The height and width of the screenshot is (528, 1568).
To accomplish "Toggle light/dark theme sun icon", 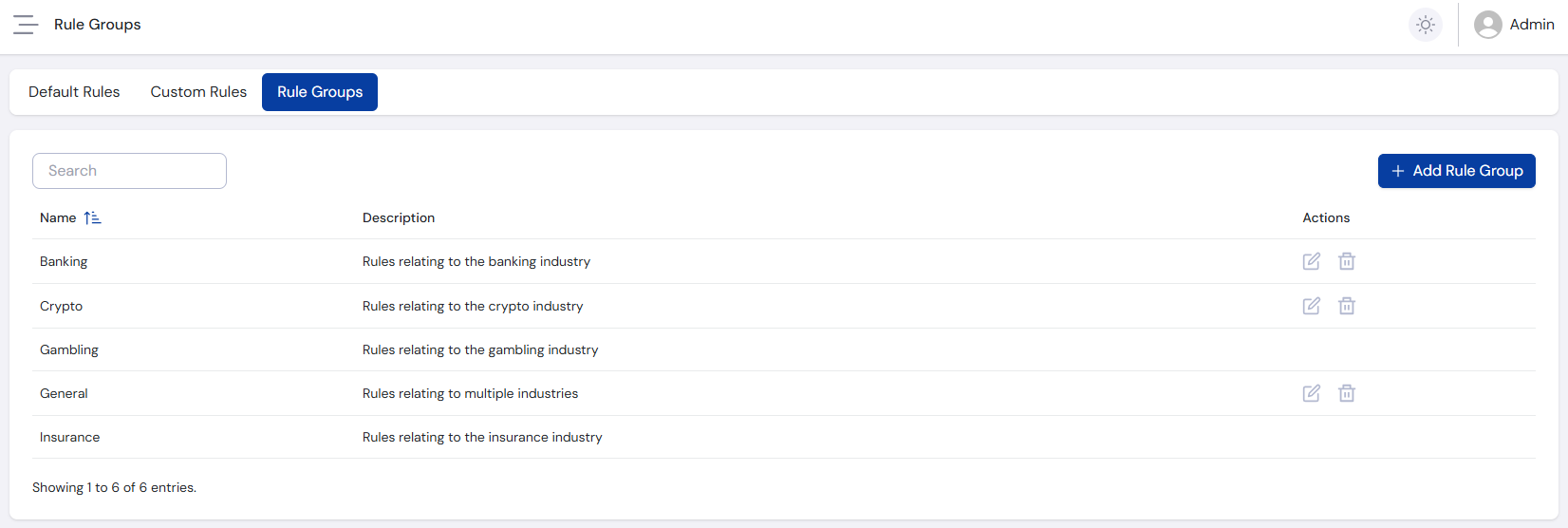I will (x=1425, y=25).
